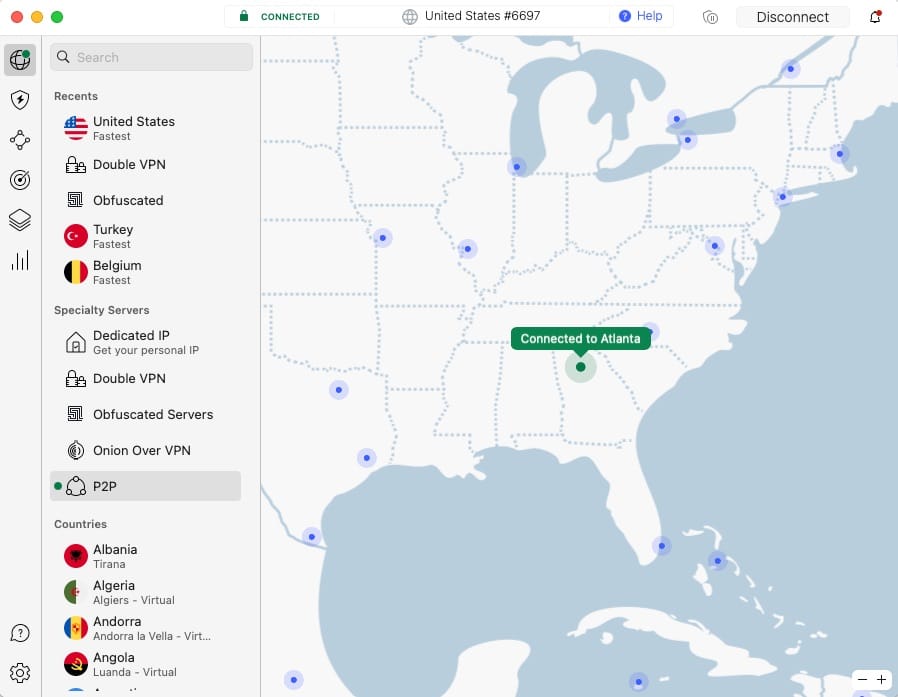
Task: Open the Meshnet icon in sidebar
Action: (x=20, y=140)
